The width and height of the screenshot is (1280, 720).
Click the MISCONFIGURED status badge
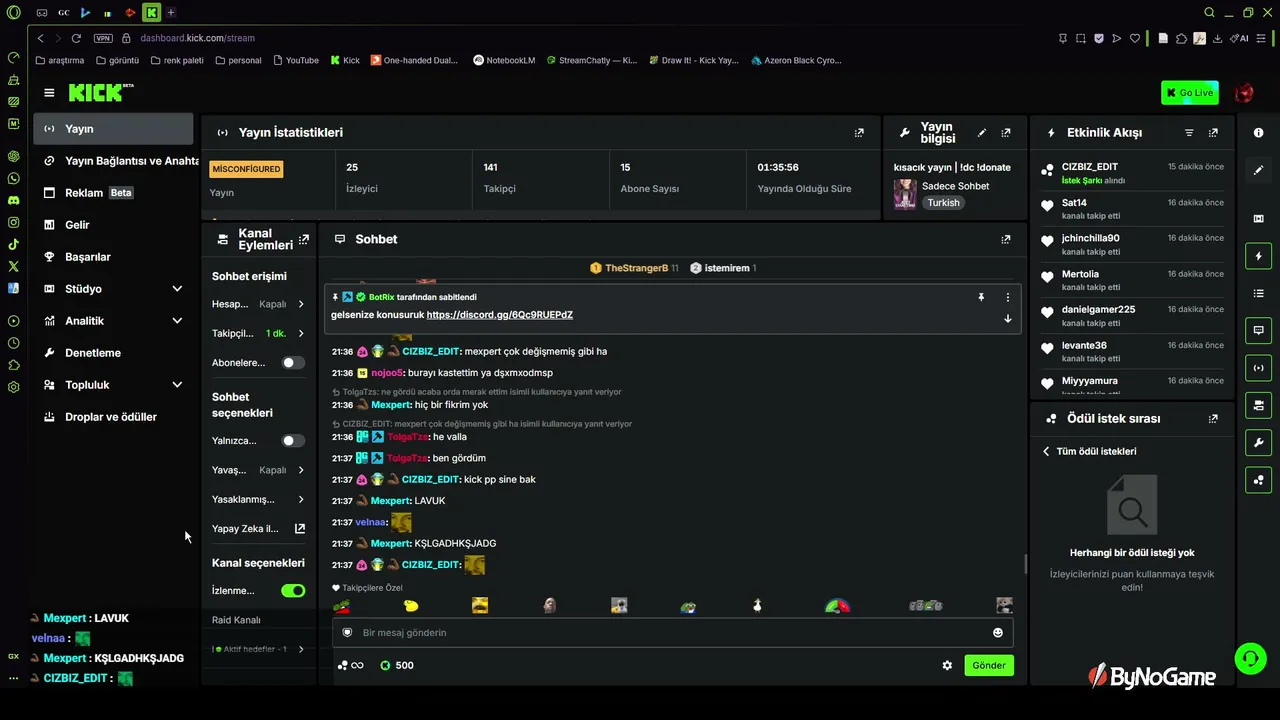coord(246,169)
